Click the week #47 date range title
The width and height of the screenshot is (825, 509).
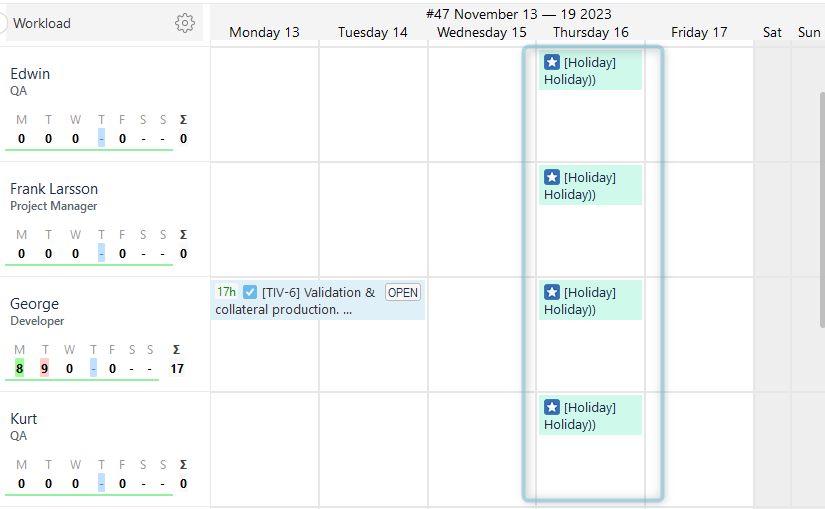pos(518,14)
